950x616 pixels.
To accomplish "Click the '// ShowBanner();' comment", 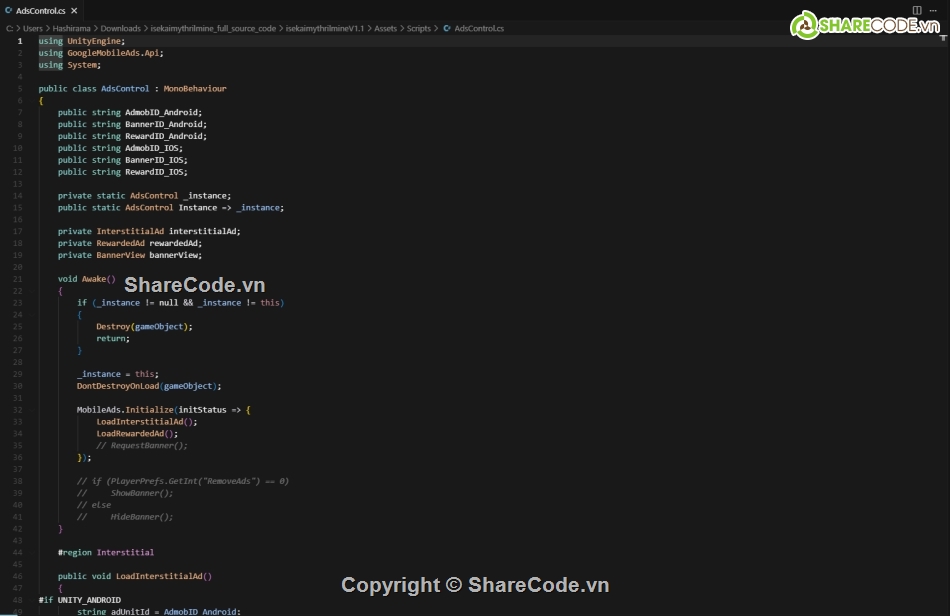I will tap(125, 493).
